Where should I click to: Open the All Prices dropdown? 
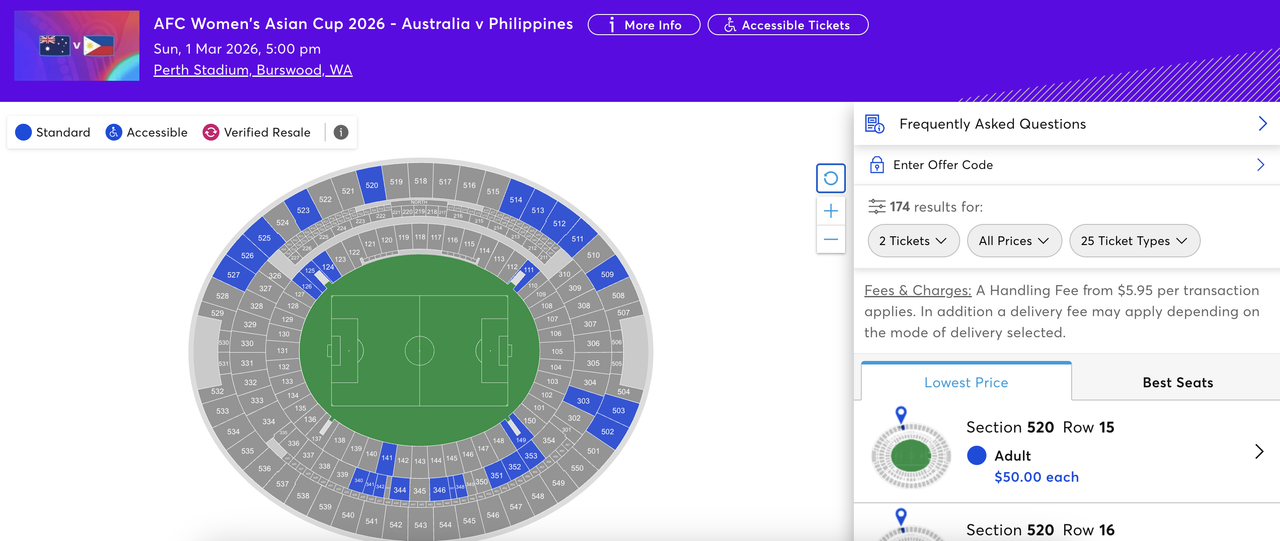coord(1014,241)
